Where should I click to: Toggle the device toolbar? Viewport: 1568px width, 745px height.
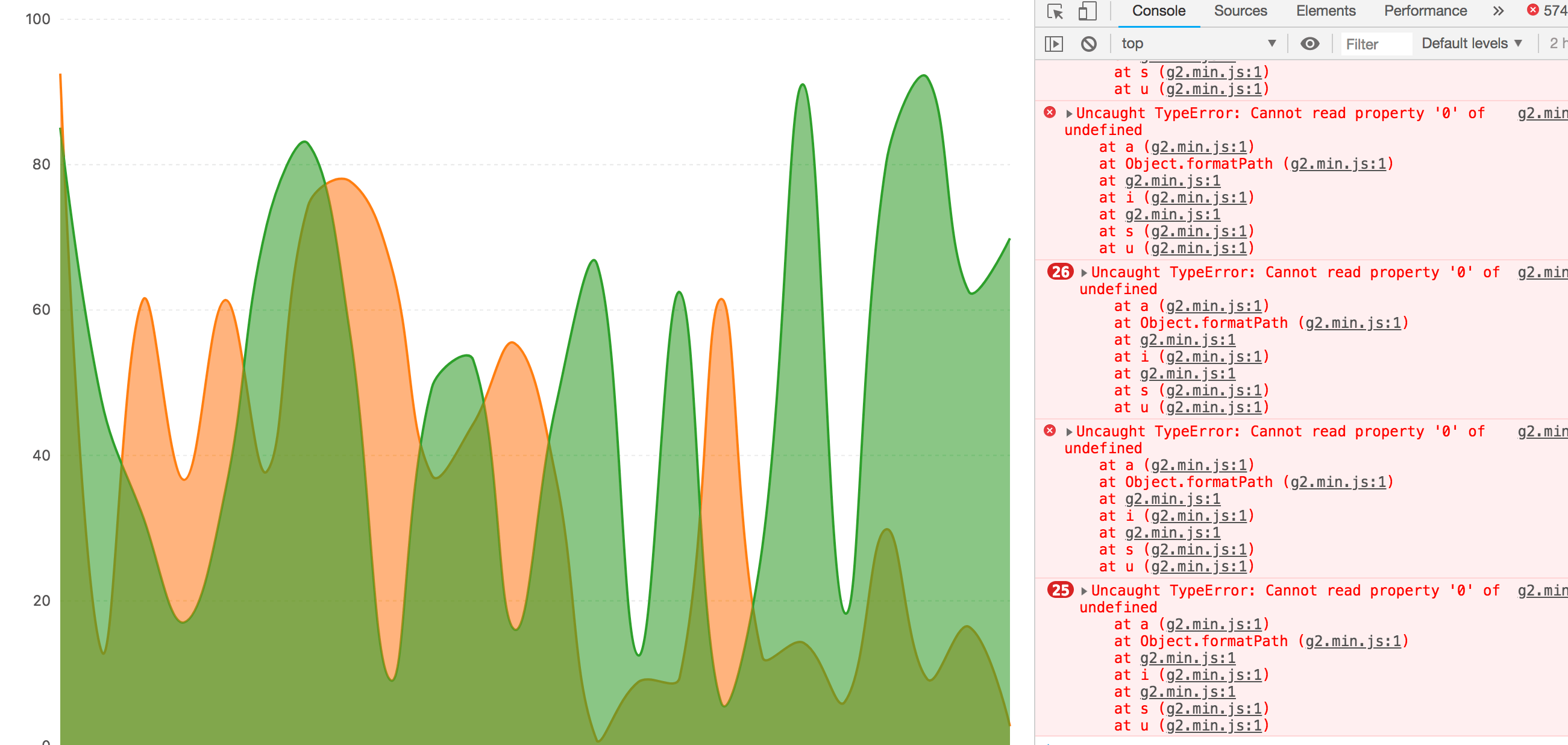[x=1087, y=10]
